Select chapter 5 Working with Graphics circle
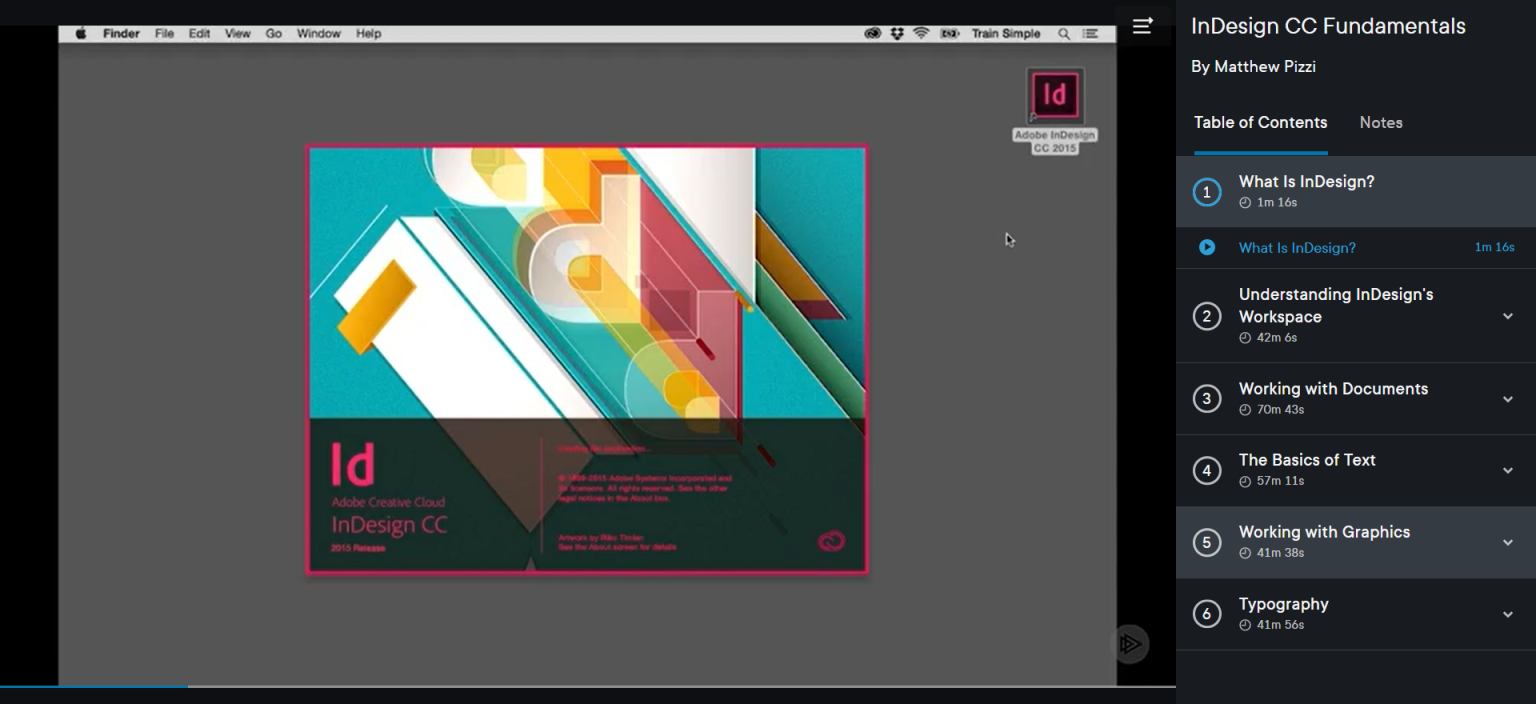This screenshot has width=1536, height=704. click(1207, 542)
